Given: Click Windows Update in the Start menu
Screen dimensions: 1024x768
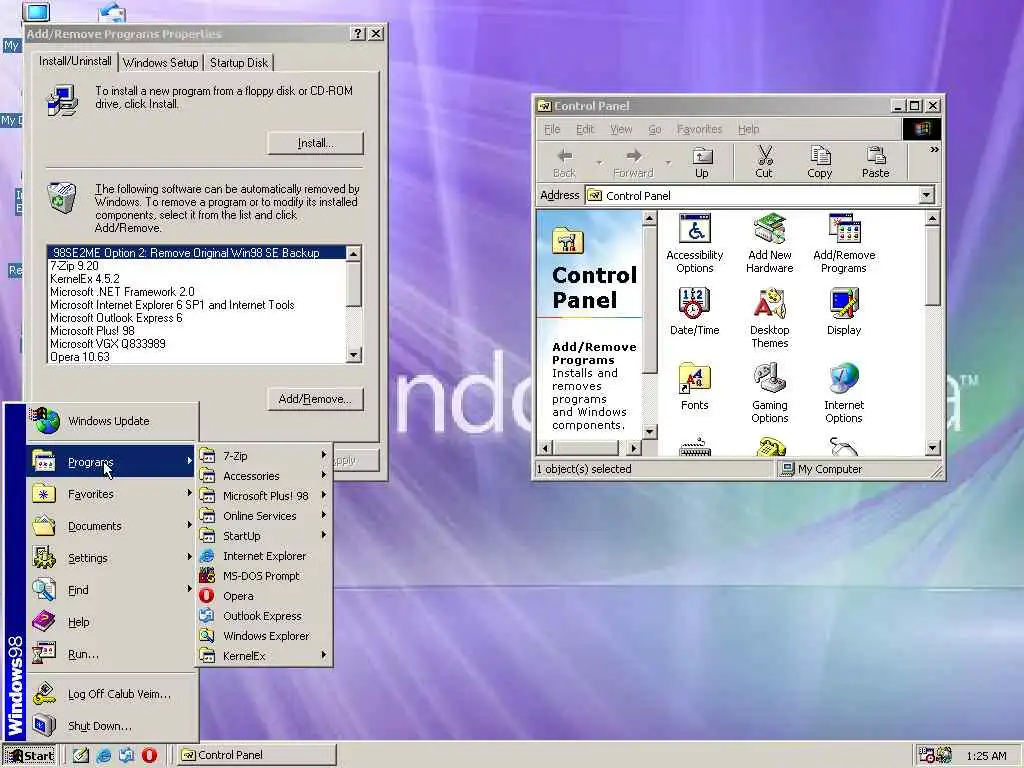Looking at the screenshot, I should pos(112,421).
